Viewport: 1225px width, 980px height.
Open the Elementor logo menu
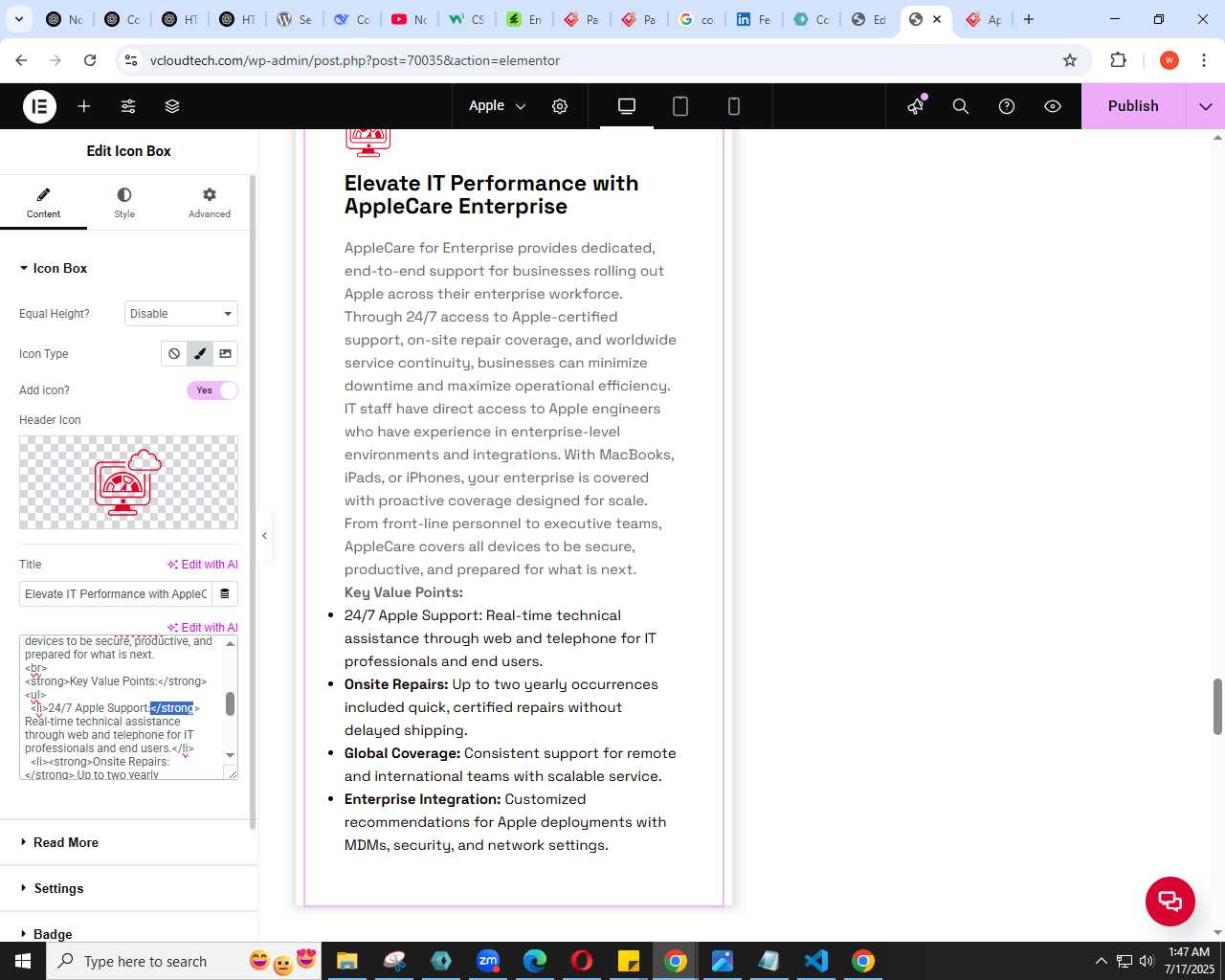[x=39, y=106]
